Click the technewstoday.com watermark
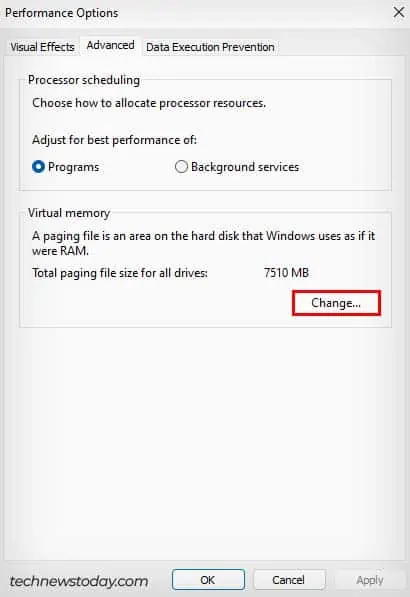This screenshot has width=410, height=597. tap(79, 581)
